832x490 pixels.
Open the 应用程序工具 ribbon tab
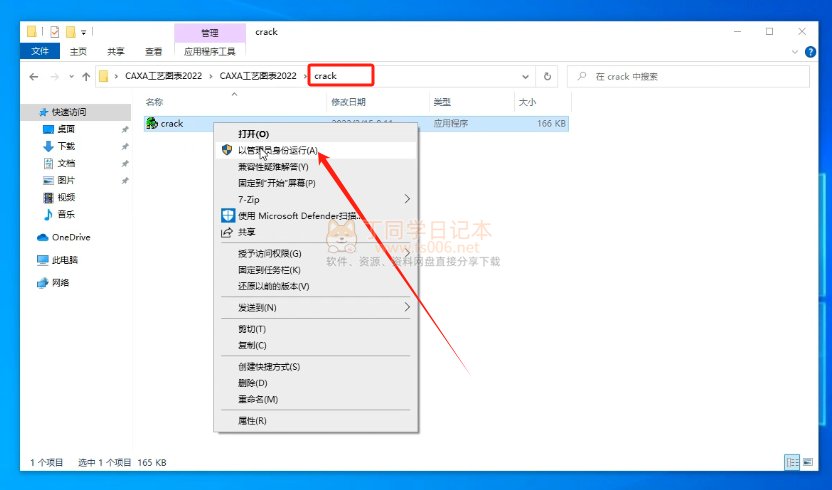[210, 51]
